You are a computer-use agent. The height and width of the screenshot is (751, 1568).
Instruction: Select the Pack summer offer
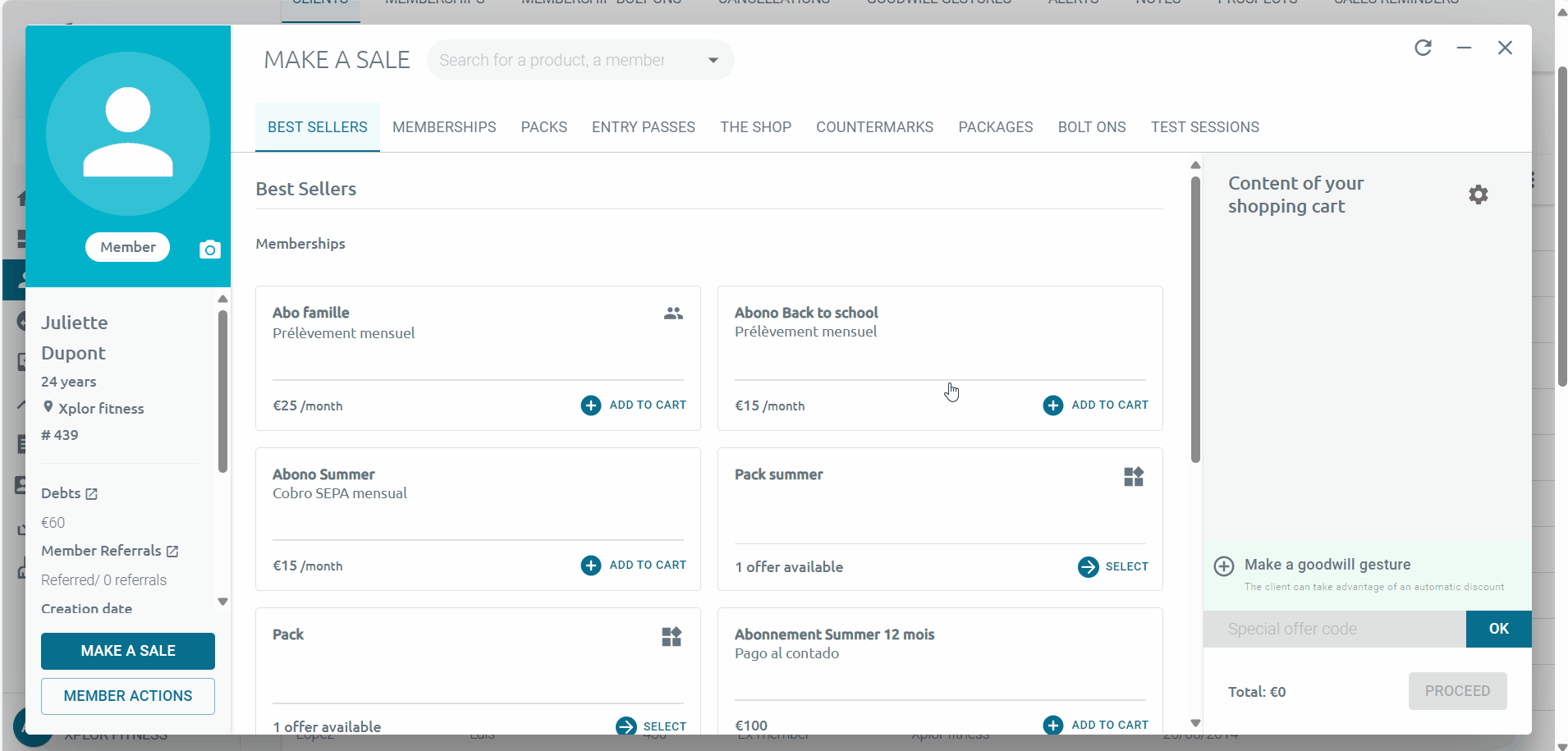click(x=1112, y=566)
